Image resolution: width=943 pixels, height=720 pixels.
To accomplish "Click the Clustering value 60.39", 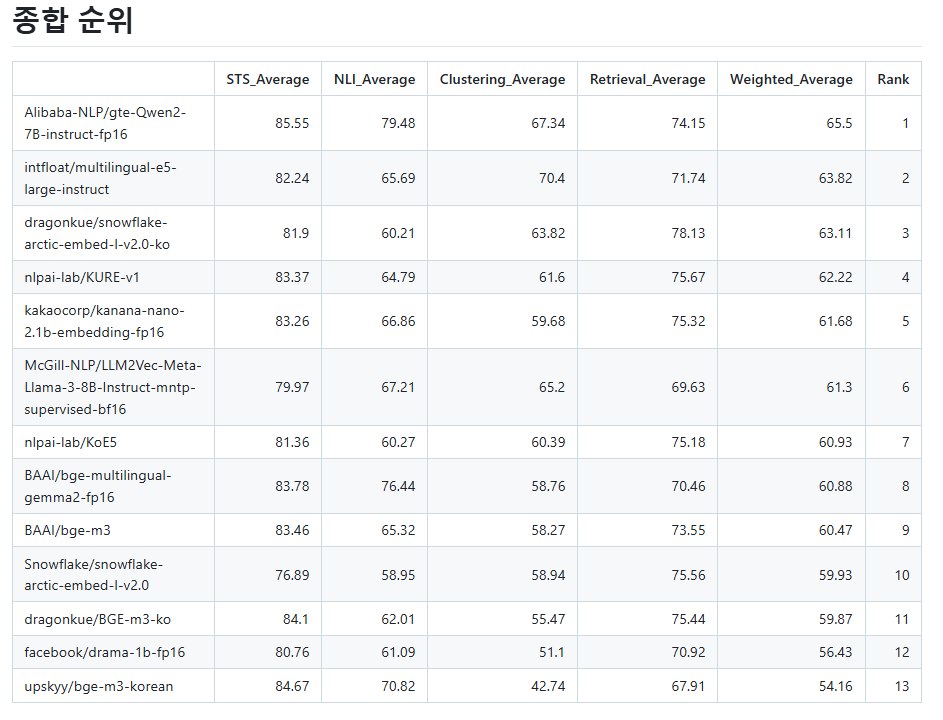I will point(548,442).
